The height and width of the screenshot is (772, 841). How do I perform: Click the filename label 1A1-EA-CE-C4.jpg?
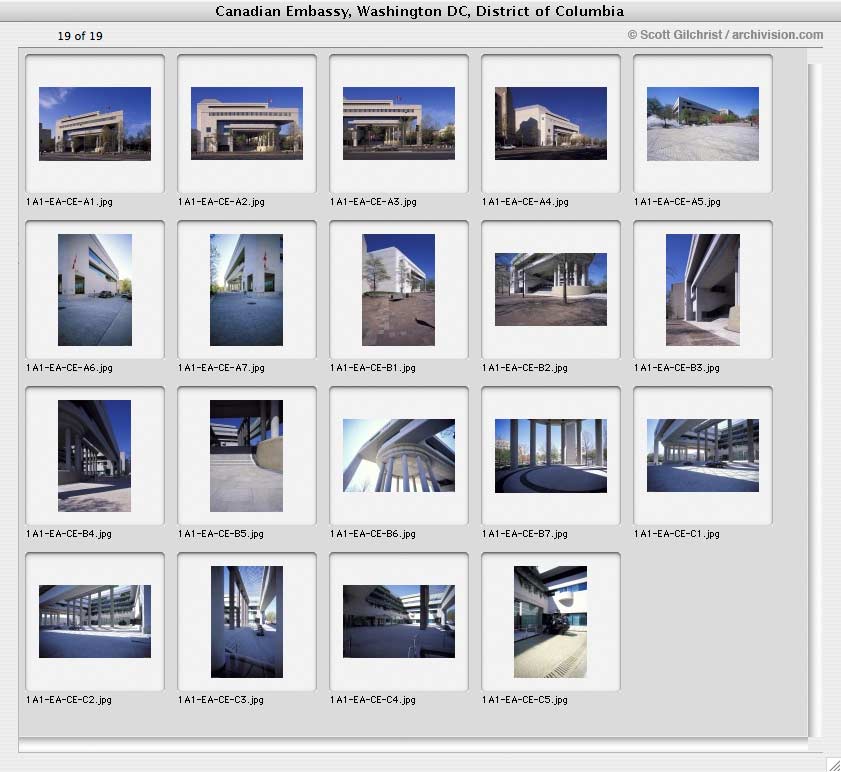click(373, 700)
